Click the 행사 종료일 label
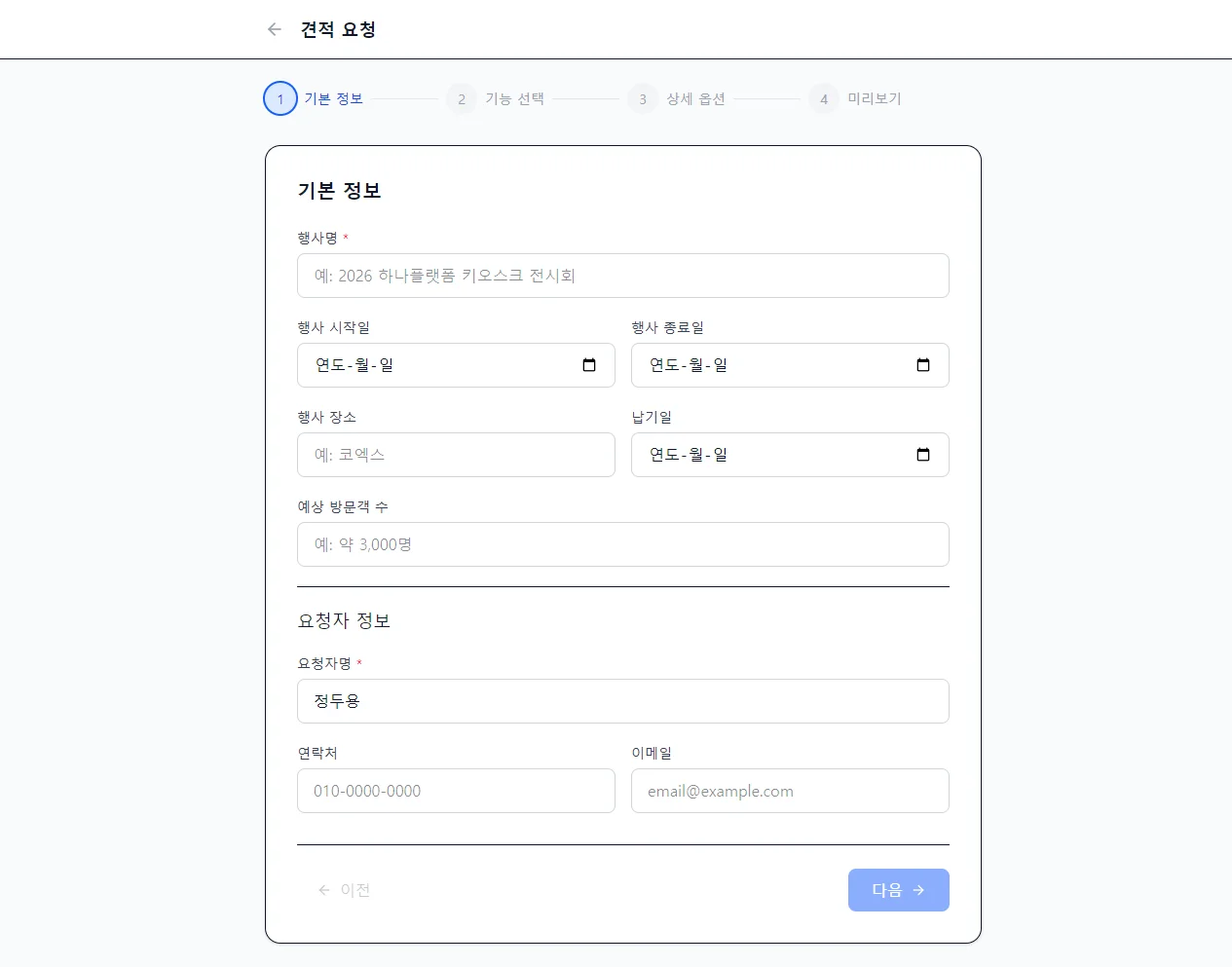Screen dimensions: 1232x967 pos(668,327)
